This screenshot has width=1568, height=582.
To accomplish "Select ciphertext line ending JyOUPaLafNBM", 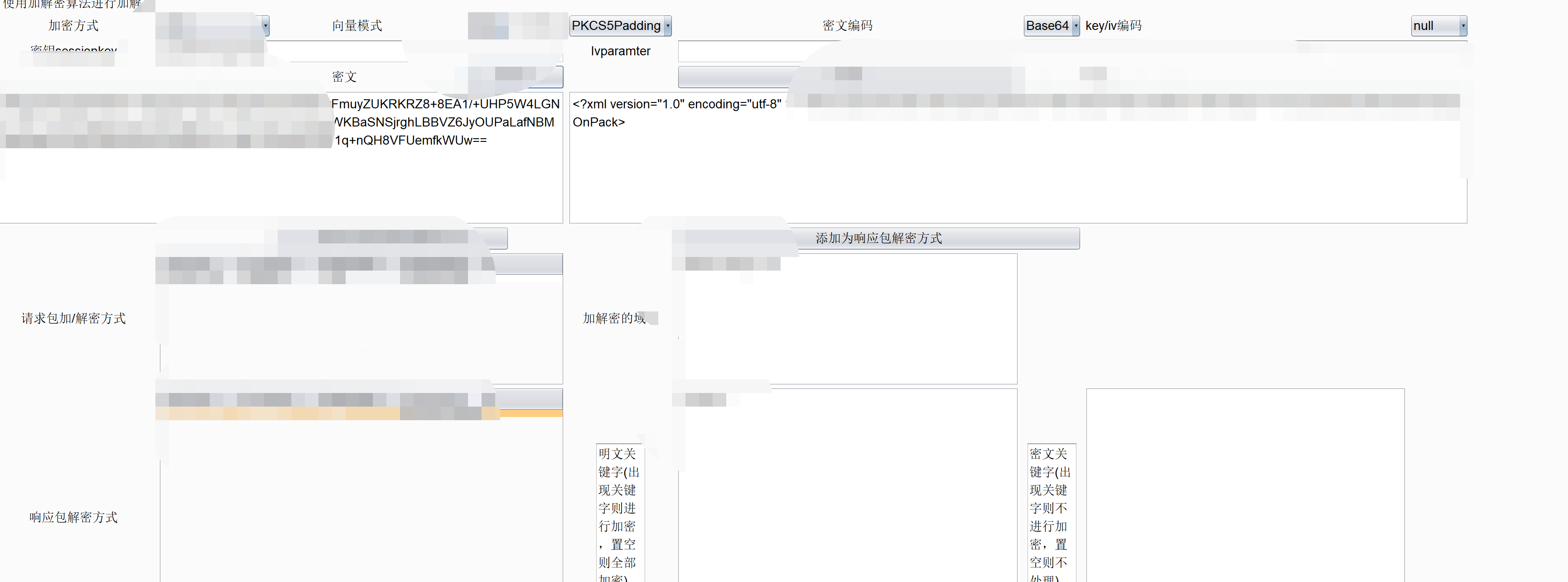I will [444, 122].
